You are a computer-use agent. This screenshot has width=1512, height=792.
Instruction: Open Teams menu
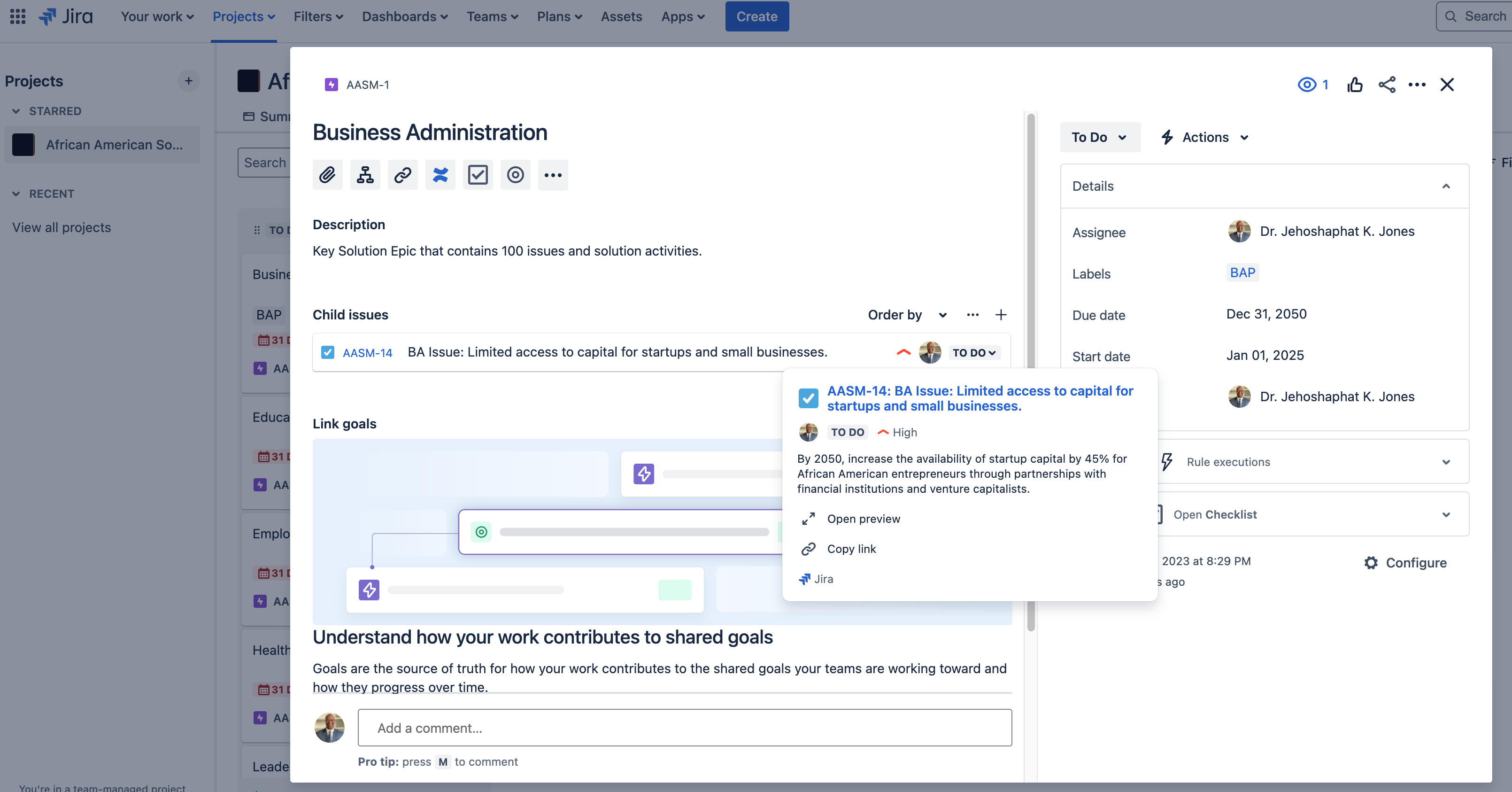pos(493,16)
